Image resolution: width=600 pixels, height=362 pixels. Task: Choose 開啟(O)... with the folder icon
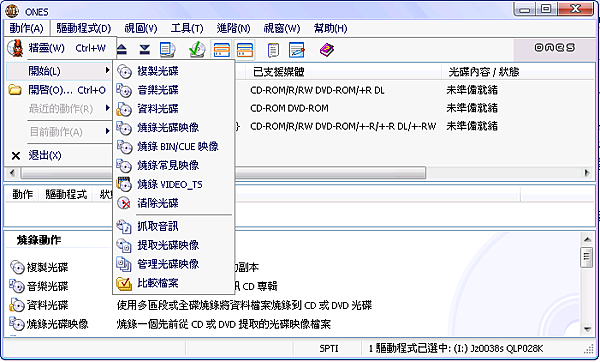click(x=60, y=90)
